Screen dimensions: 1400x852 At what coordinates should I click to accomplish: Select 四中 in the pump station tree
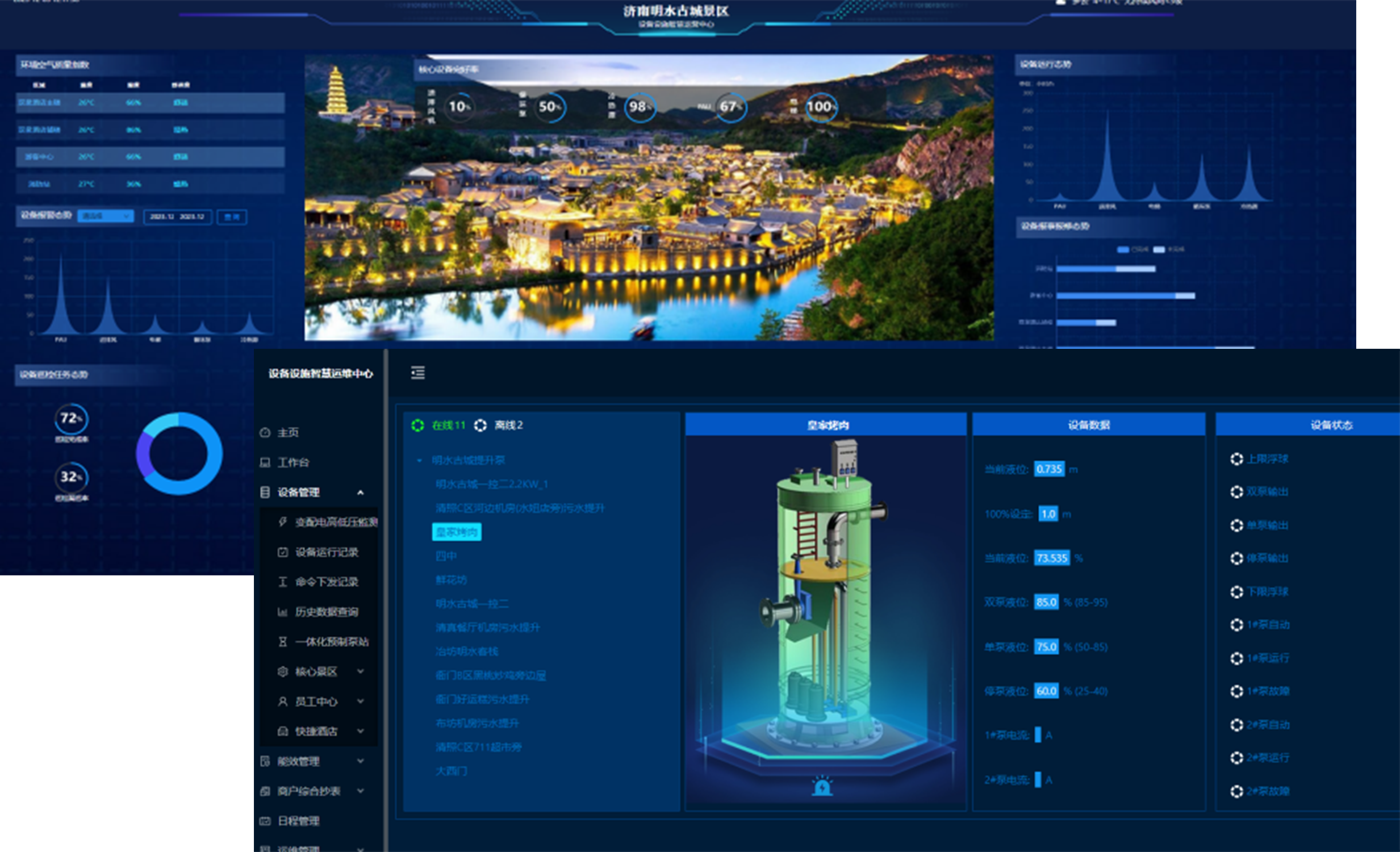point(446,556)
